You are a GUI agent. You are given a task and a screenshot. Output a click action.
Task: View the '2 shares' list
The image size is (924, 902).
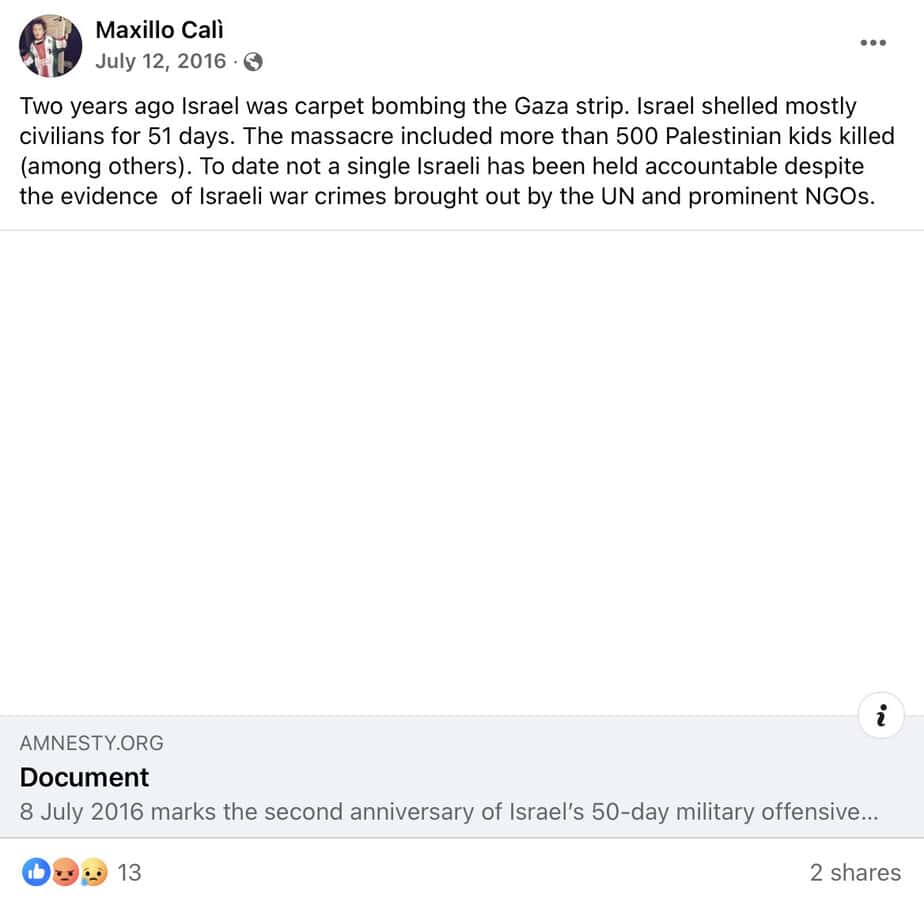pyautogui.click(x=855, y=872)
